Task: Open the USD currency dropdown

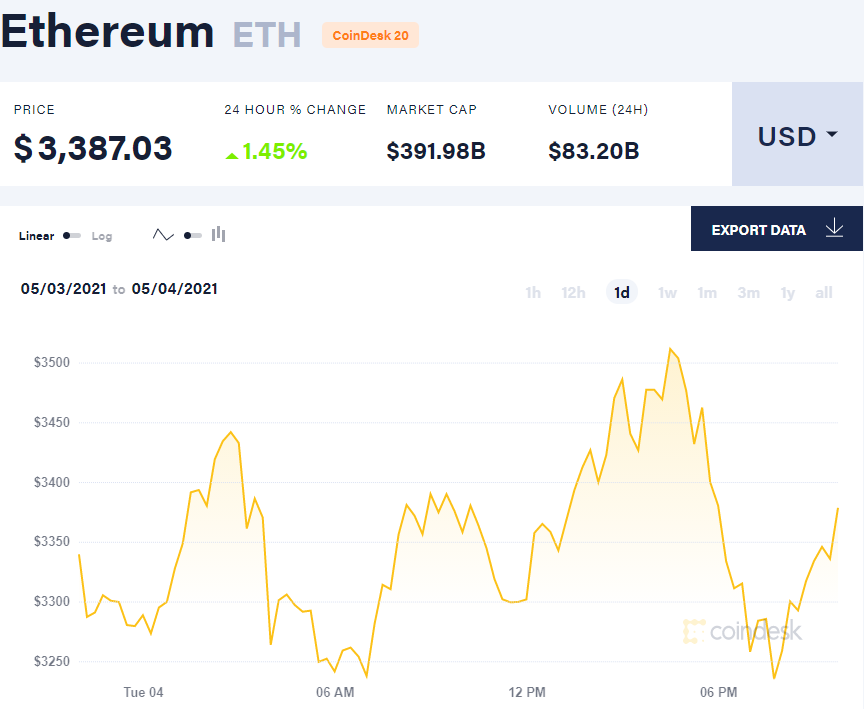Action: [797, 136]
